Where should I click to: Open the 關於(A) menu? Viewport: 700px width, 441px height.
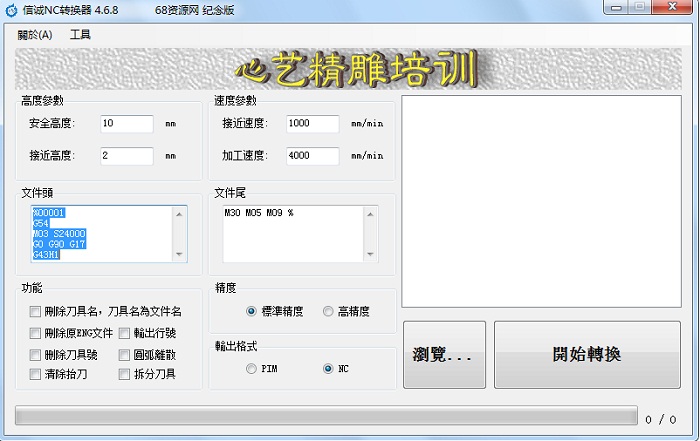pyautogui.click(x=35, y=34)
